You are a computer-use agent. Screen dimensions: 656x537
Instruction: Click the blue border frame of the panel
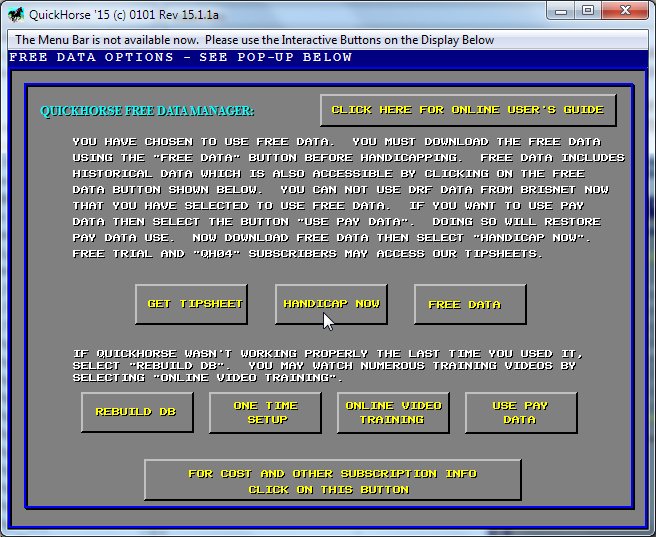[16, 300]
